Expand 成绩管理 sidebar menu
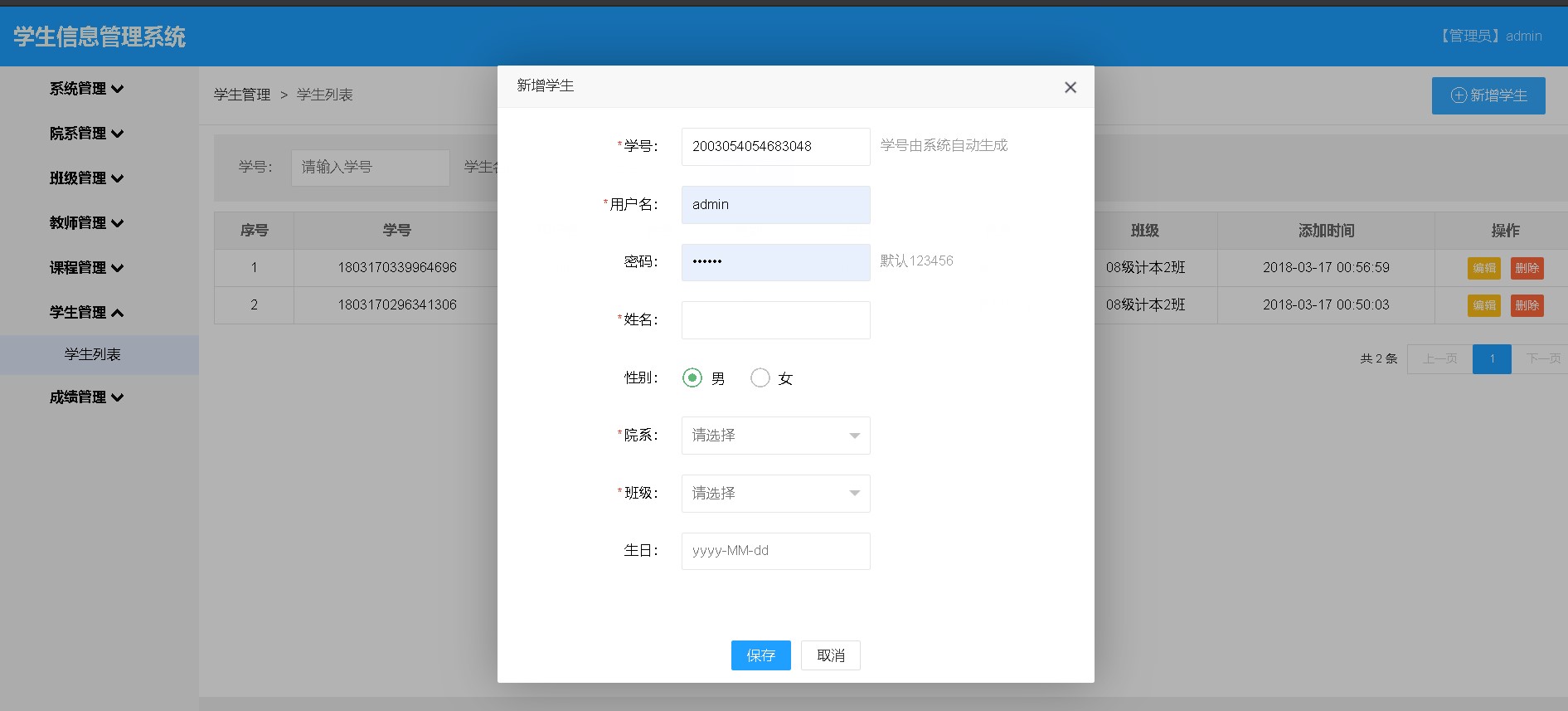The image size is (1568, 711). click(x=86, y=397)
